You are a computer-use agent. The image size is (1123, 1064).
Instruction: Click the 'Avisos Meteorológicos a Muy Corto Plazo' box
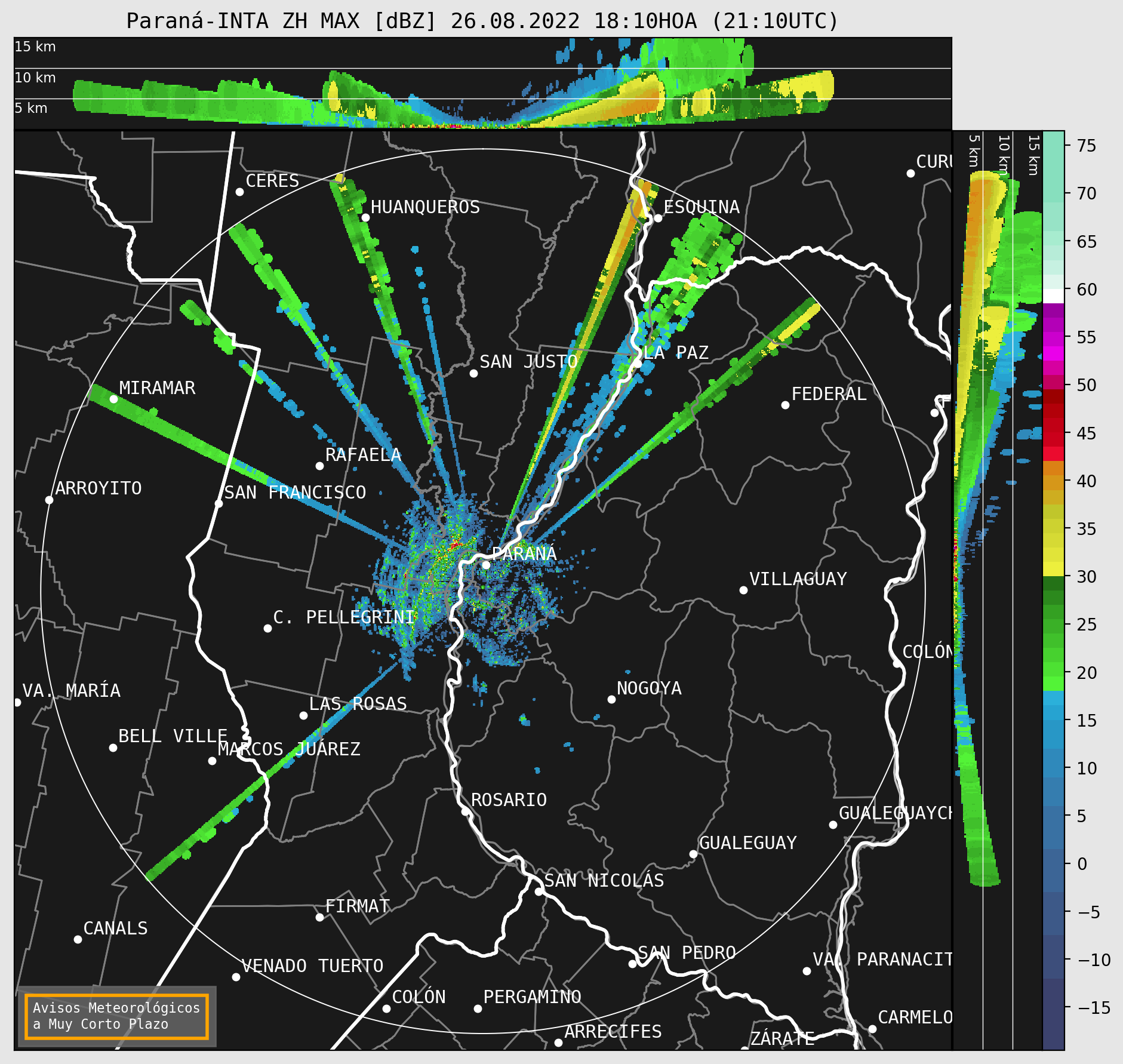pos(116,1016)
